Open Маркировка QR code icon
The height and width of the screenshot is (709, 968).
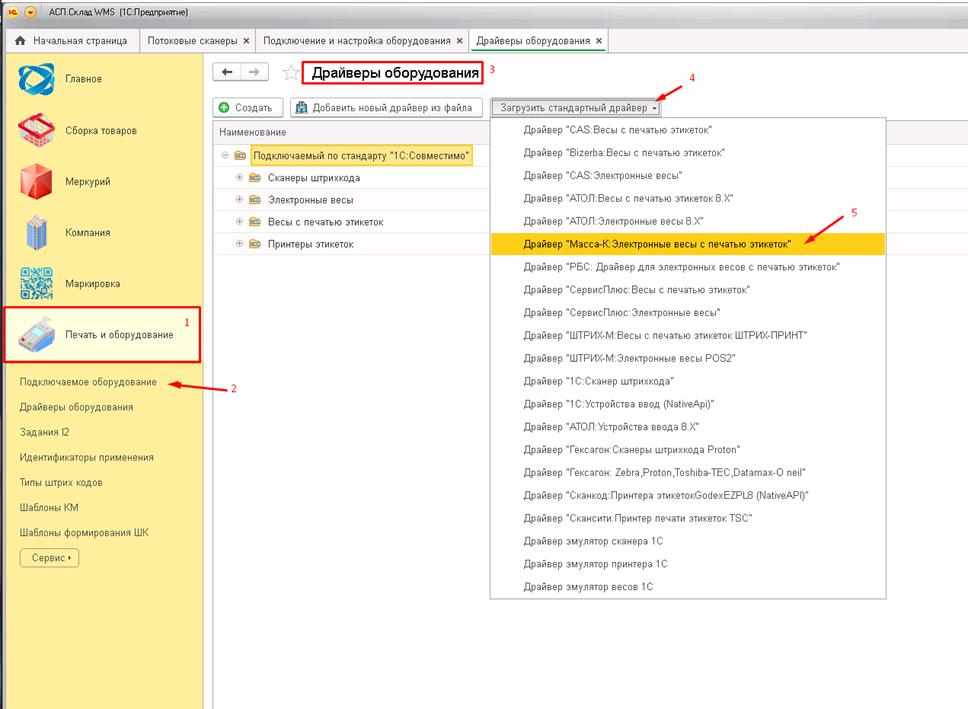pos(36,283)
